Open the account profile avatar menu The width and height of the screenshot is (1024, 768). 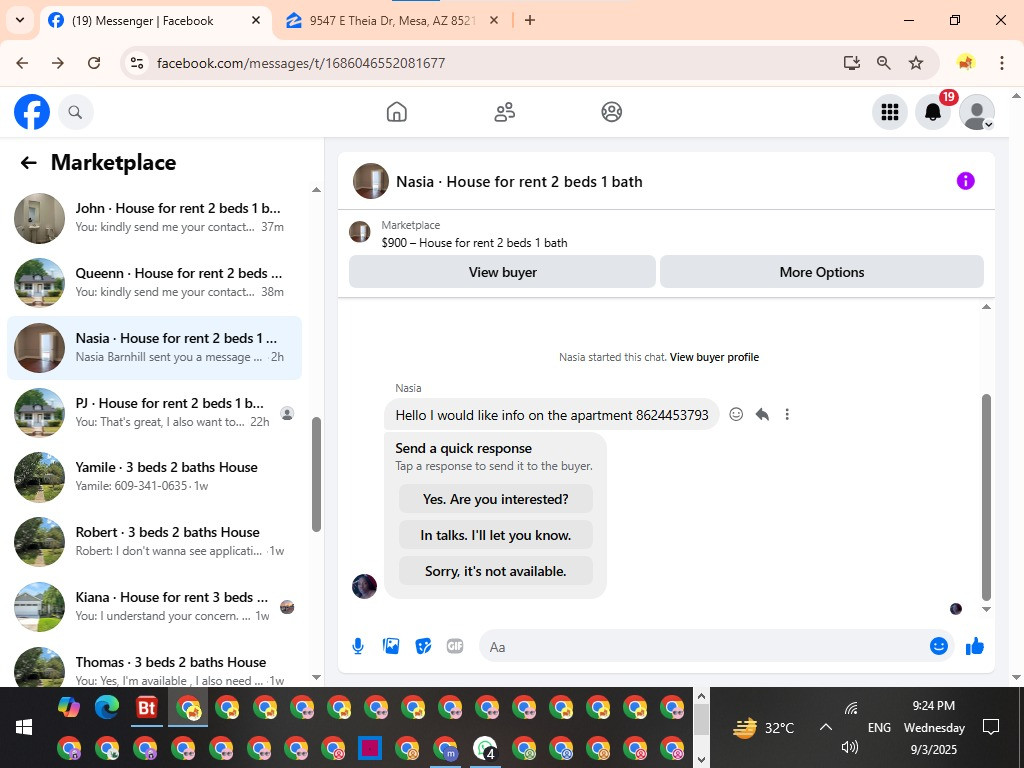point(976,112)
